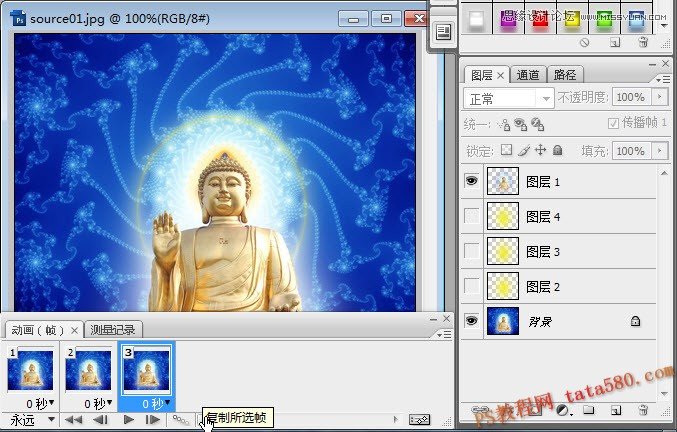Click unify layer position icon
The image size is (677, 432).
point(503,124)
